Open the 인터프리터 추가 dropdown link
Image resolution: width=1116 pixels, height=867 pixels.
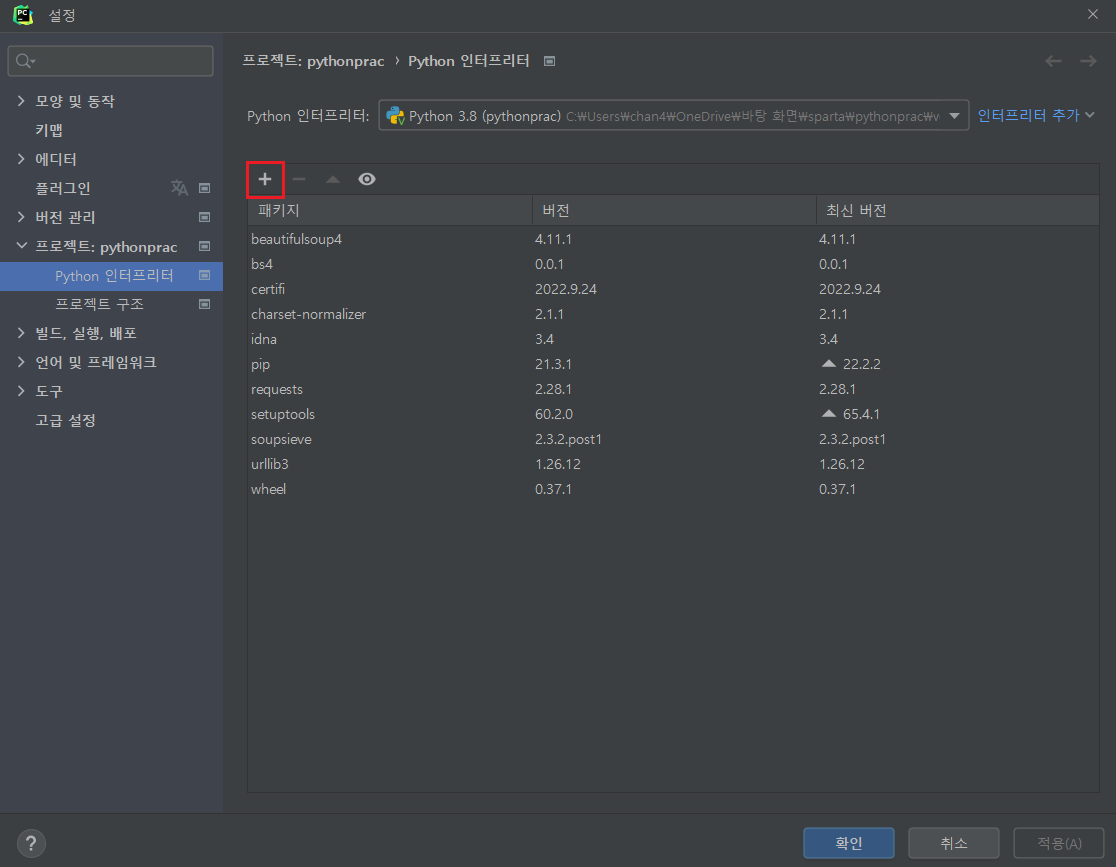[x=1036, y=115]
